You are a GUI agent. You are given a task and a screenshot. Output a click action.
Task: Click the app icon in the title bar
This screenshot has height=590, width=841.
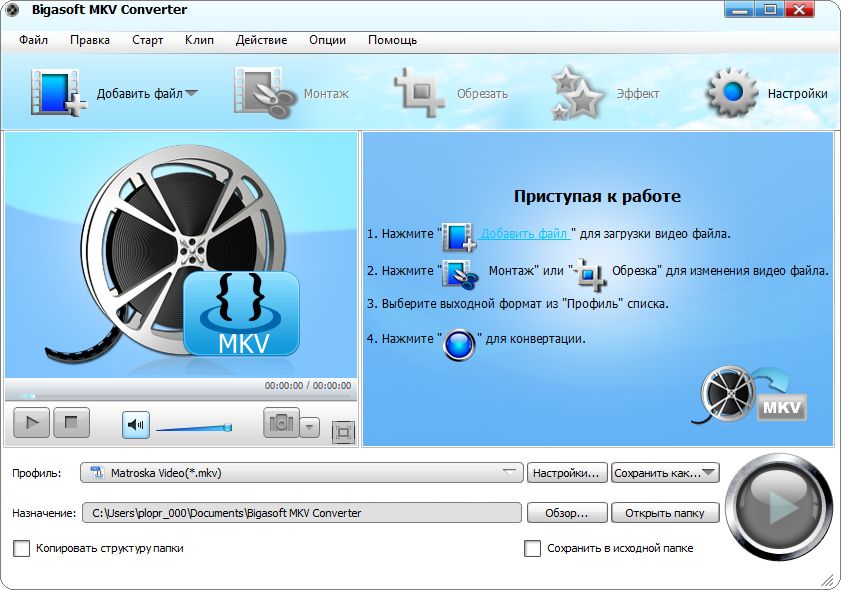pyautogui.click(x=12, y=10)
